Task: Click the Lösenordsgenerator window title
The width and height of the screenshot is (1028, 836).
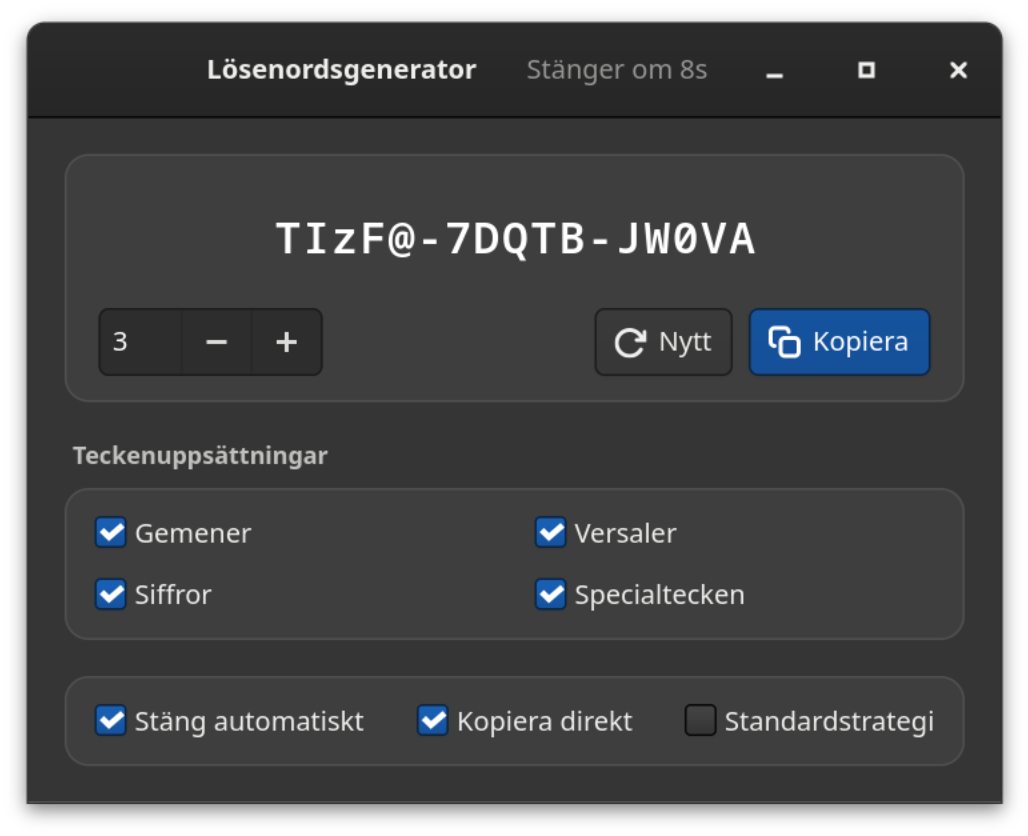Action: click(x=342, y=70)
